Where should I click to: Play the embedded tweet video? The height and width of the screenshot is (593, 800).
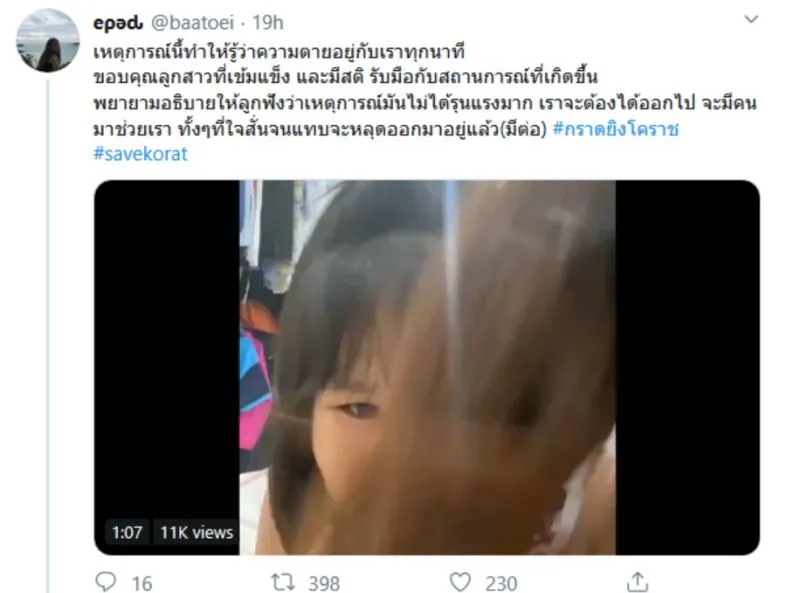coord(427,367)
